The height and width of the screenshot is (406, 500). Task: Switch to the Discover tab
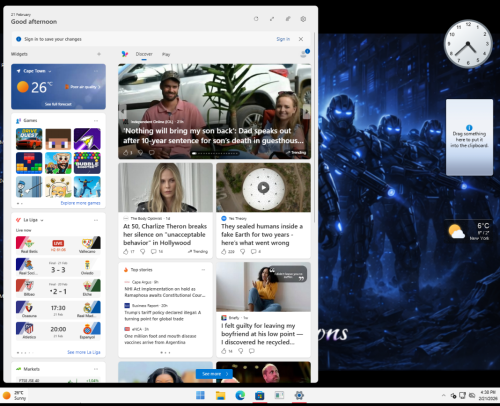coord(144,54)
